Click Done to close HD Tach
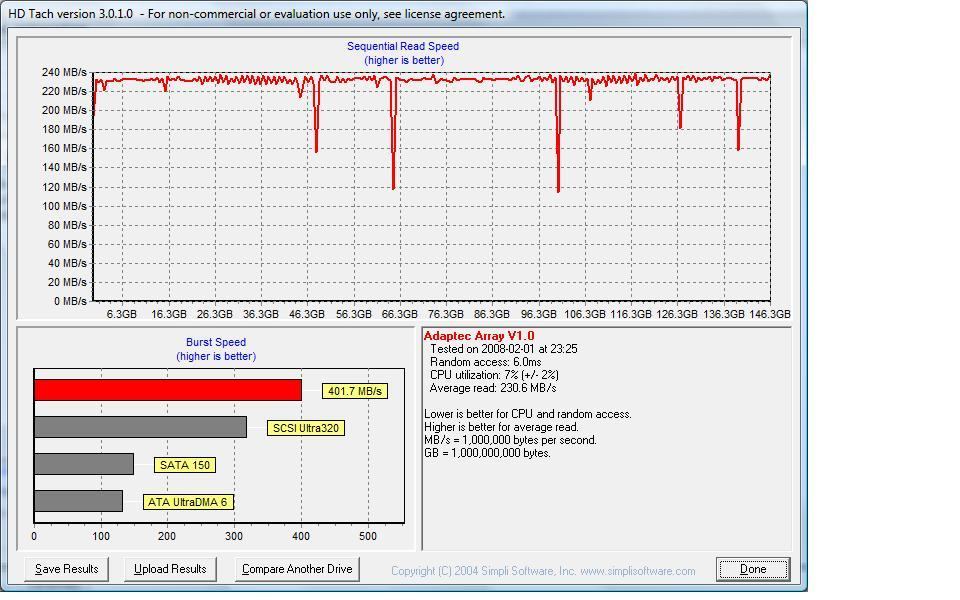Screen dimensions: 960x600 pos(752,569)
